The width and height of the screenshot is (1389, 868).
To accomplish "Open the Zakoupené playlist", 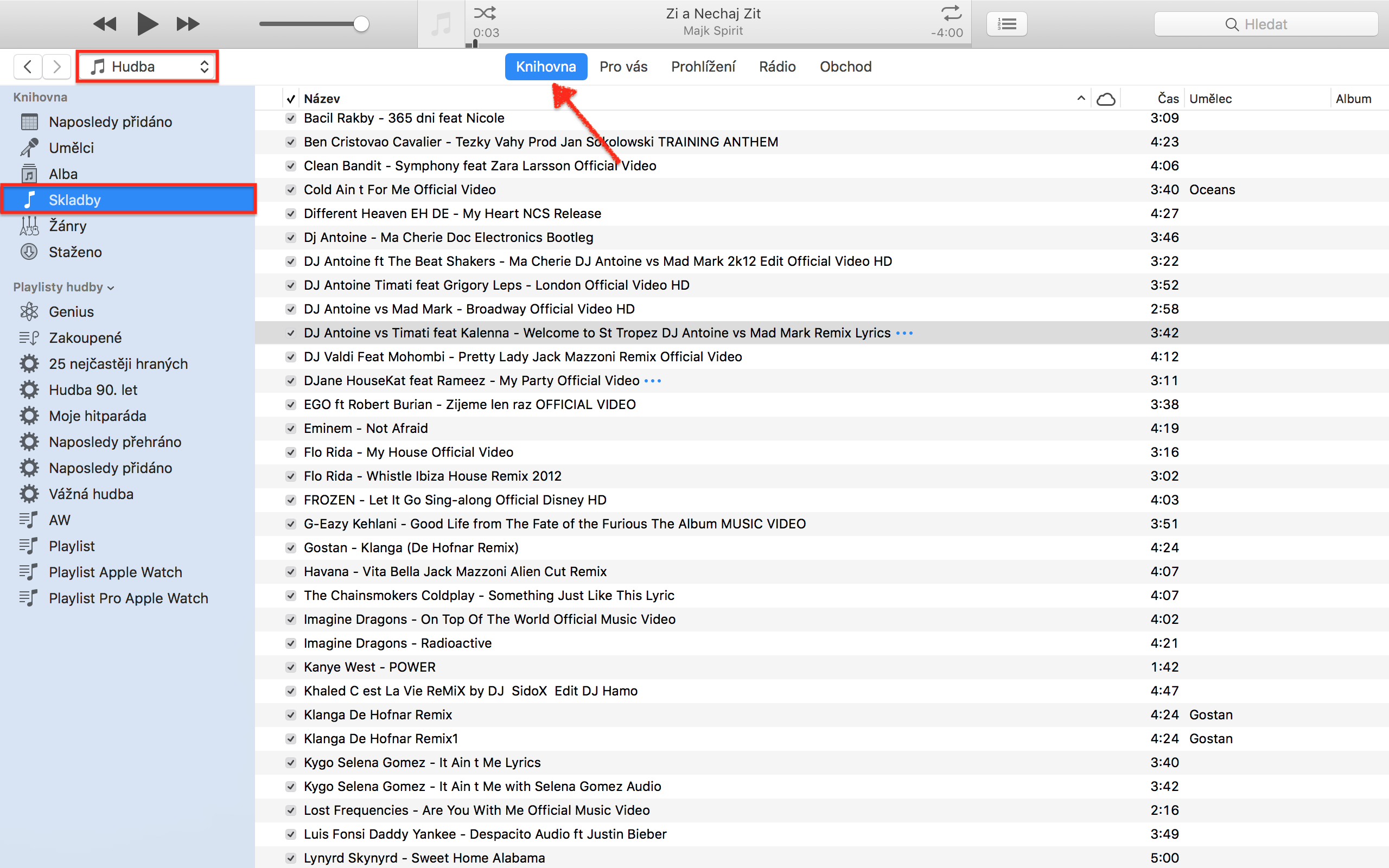I will pos(128,337).
